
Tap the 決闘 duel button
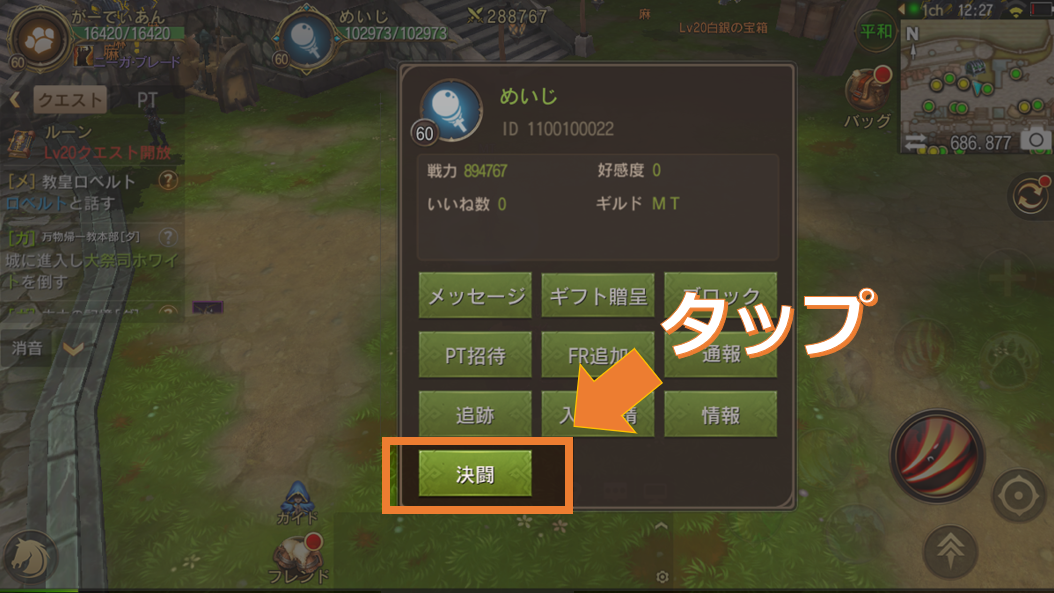(x=475, y=474)
